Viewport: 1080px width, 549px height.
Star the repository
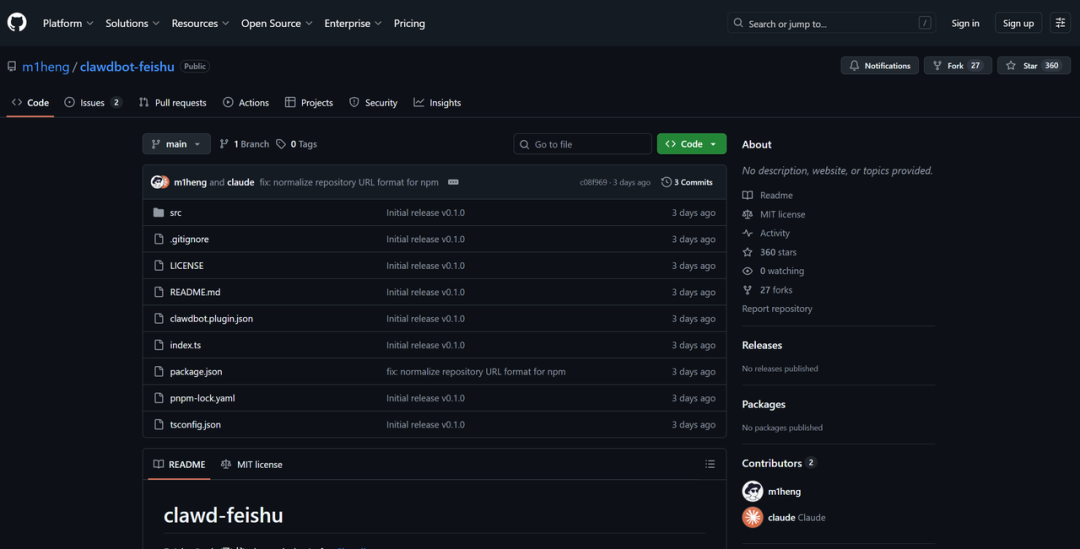click(x=1034, y=66)
